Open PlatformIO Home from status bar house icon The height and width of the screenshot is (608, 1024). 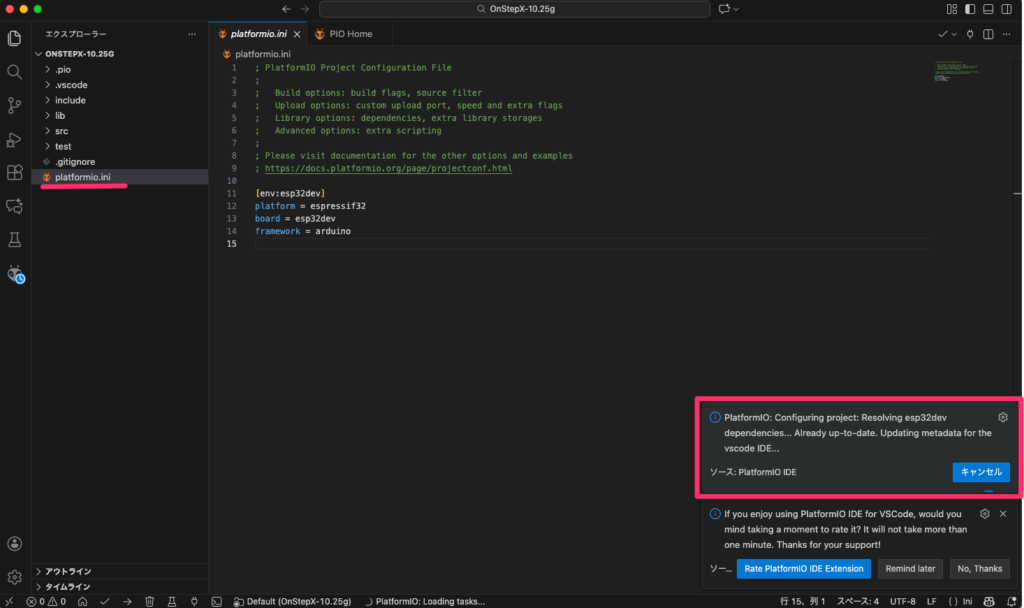pos(81,601)
